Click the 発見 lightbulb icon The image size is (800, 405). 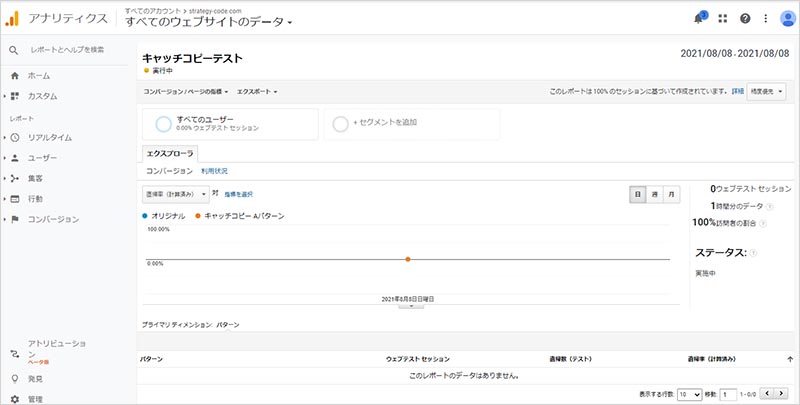click(x=15, y=379)
